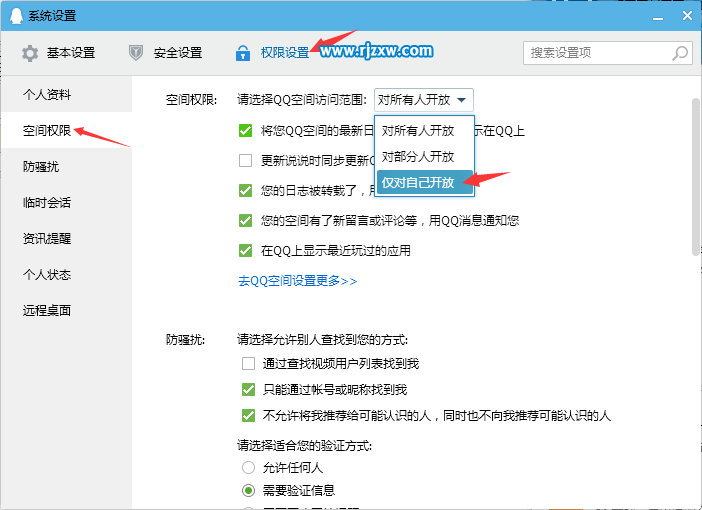Screen dimensions: 702x510
Task: Select the 权限设置 tab
Action: tap(272, 53)
